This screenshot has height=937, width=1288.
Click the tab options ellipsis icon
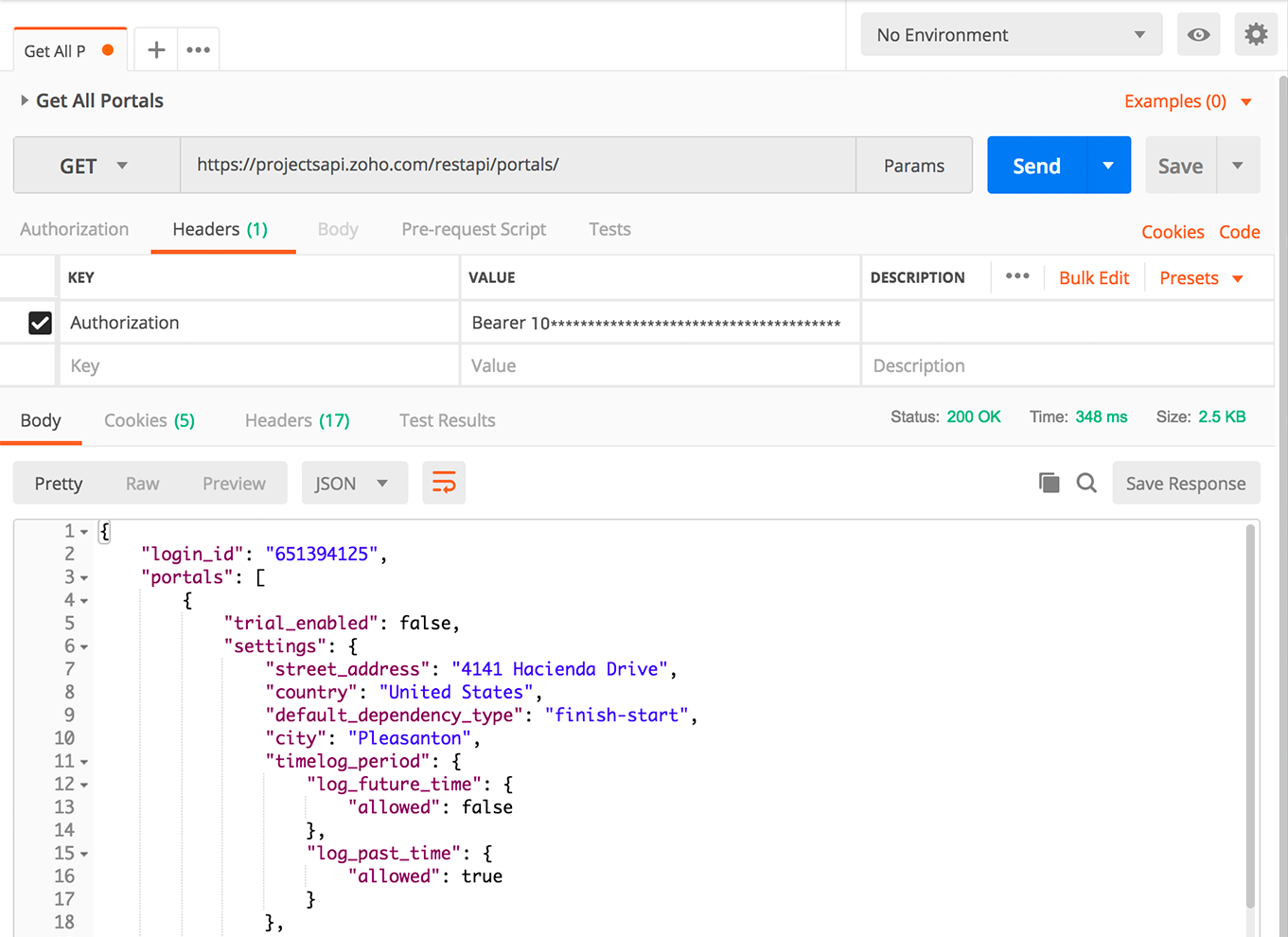pyautogui.click(x=198, y=50)
